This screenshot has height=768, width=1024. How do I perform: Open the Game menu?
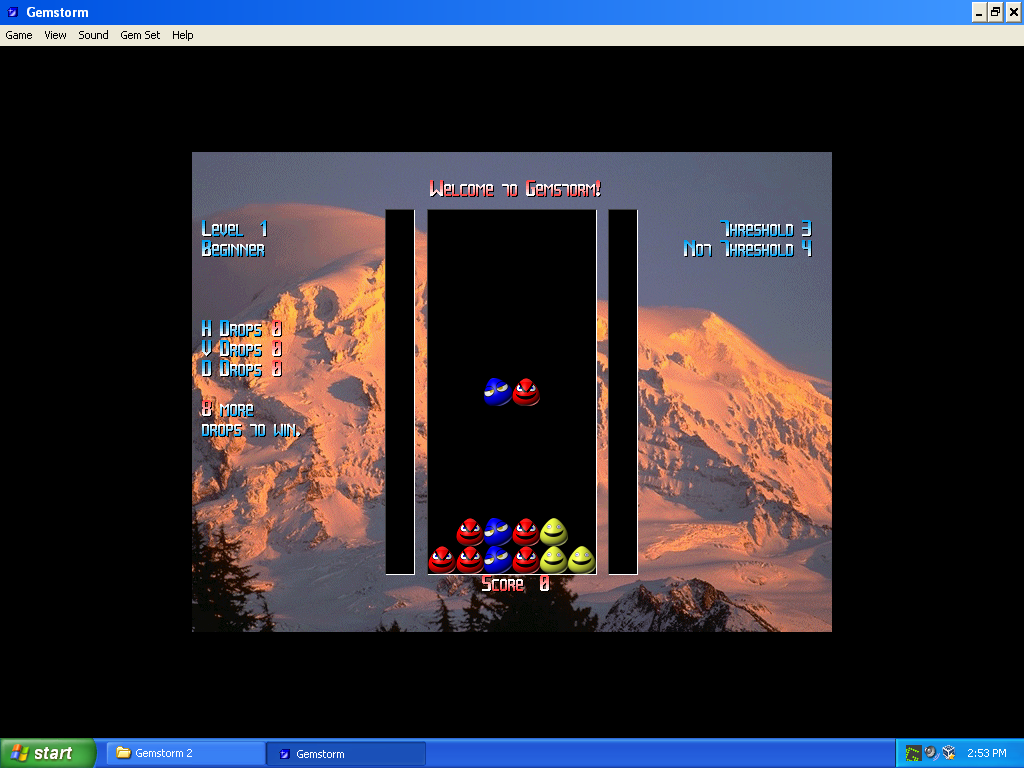coord(19,35)
